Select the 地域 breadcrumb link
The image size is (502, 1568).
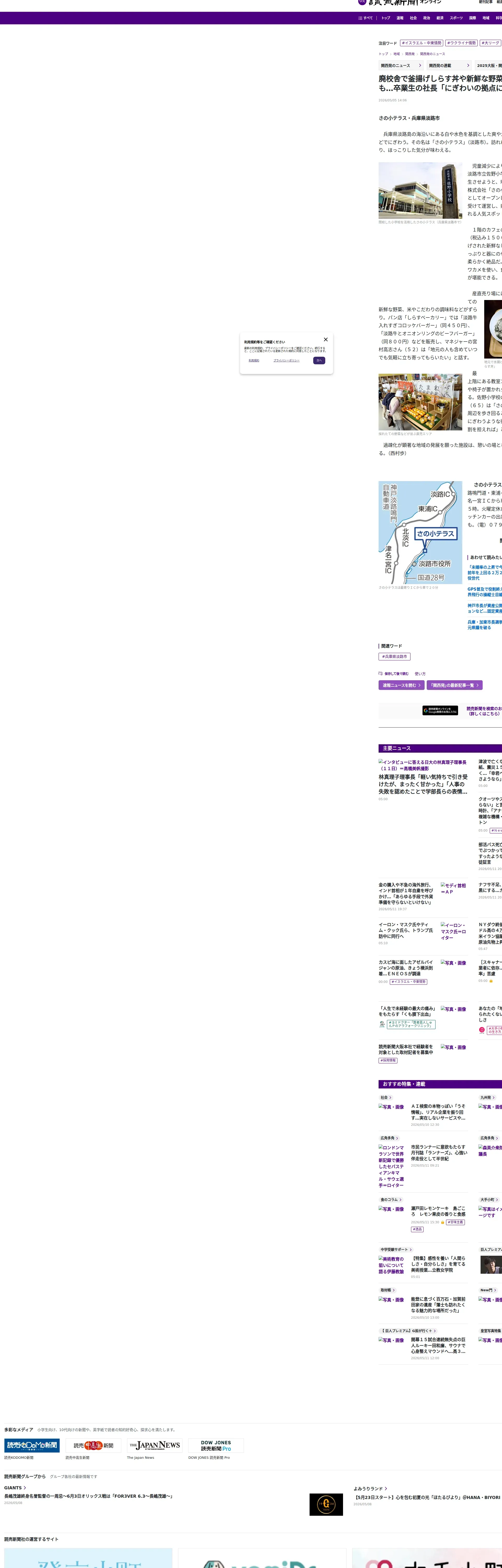397,54
